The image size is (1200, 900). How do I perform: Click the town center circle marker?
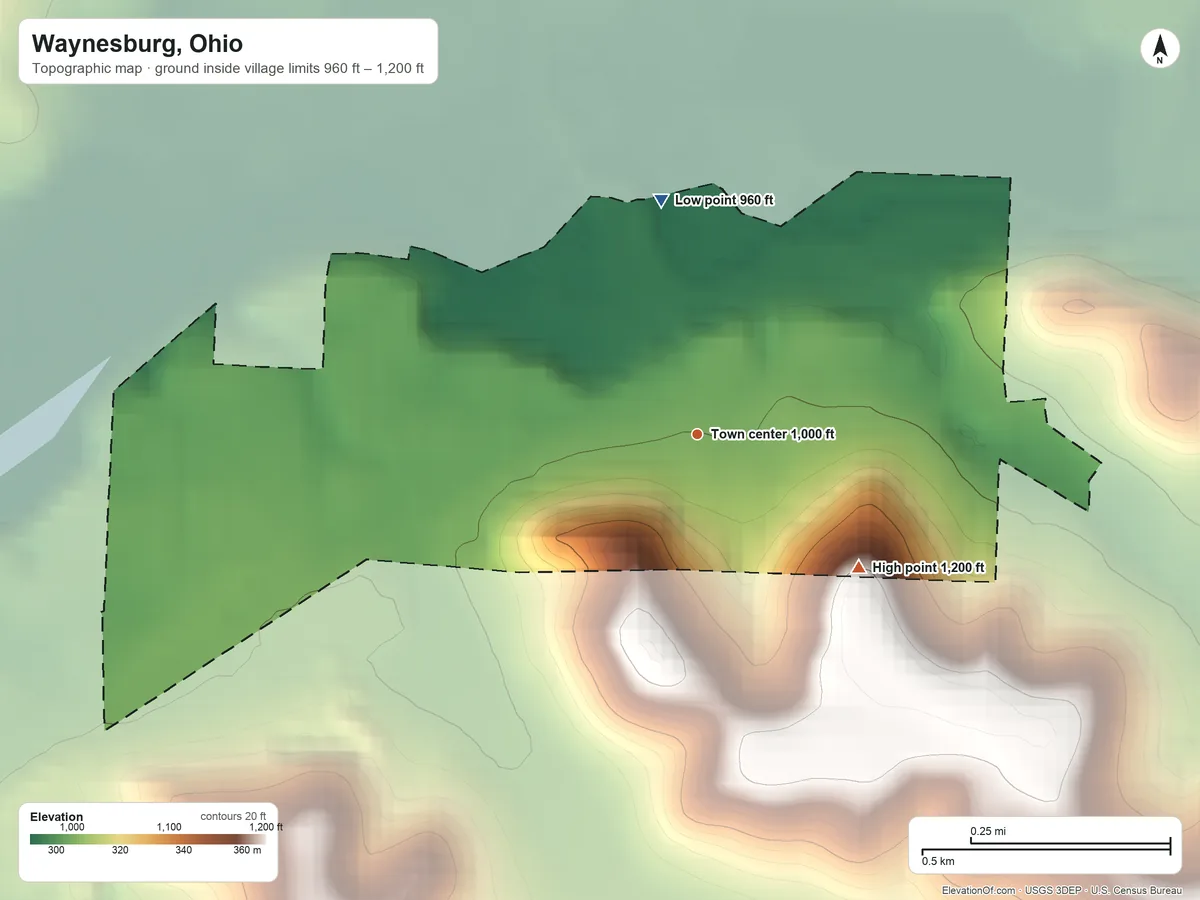[x=696, y=434]
